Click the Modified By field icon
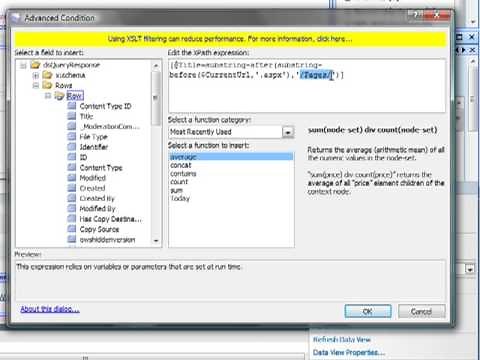480x360 pixels. (72, 208)
